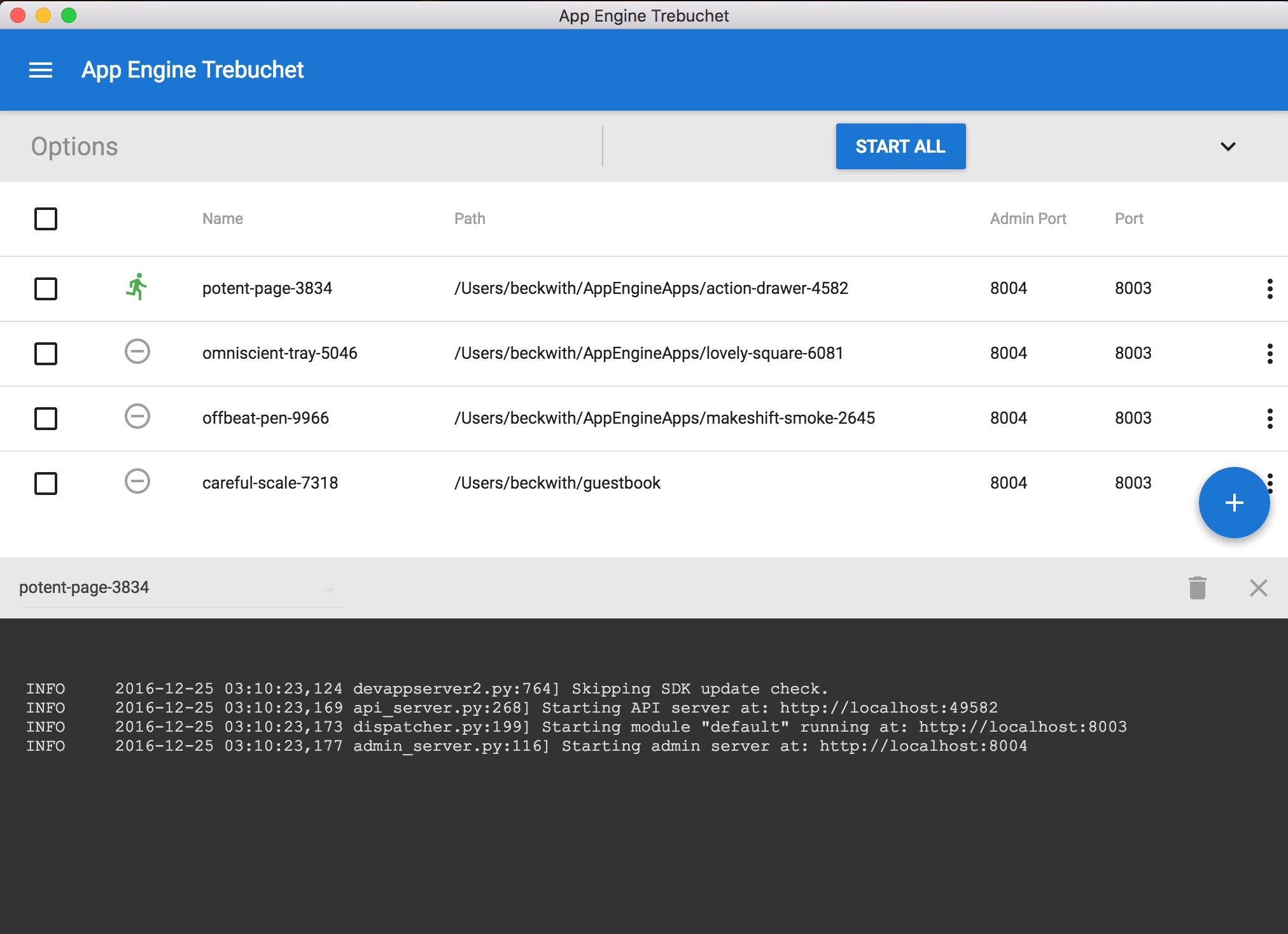Add a new app with plus button

pos(1234,503)
